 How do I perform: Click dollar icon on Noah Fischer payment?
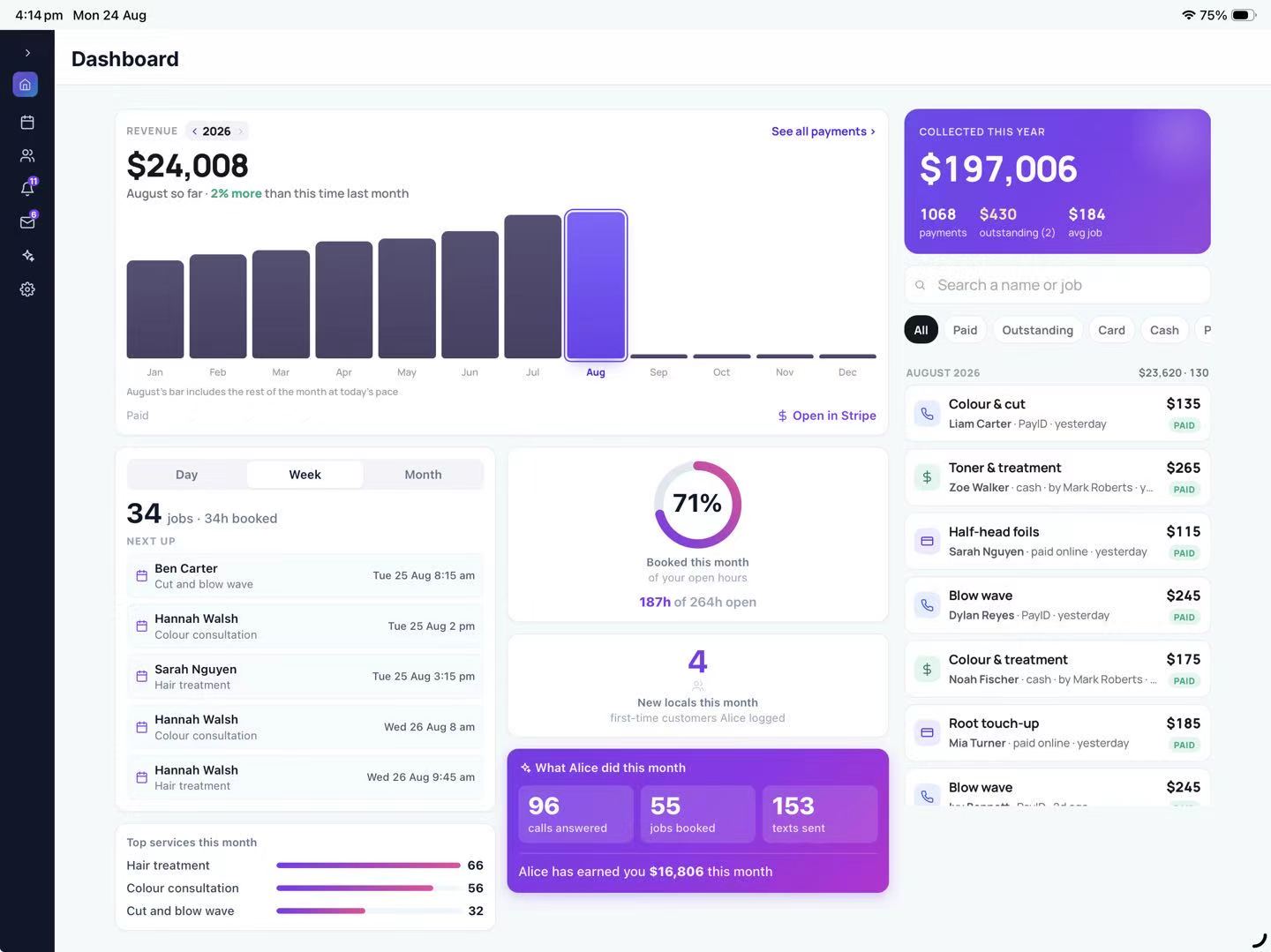click(x=927, y=670)
